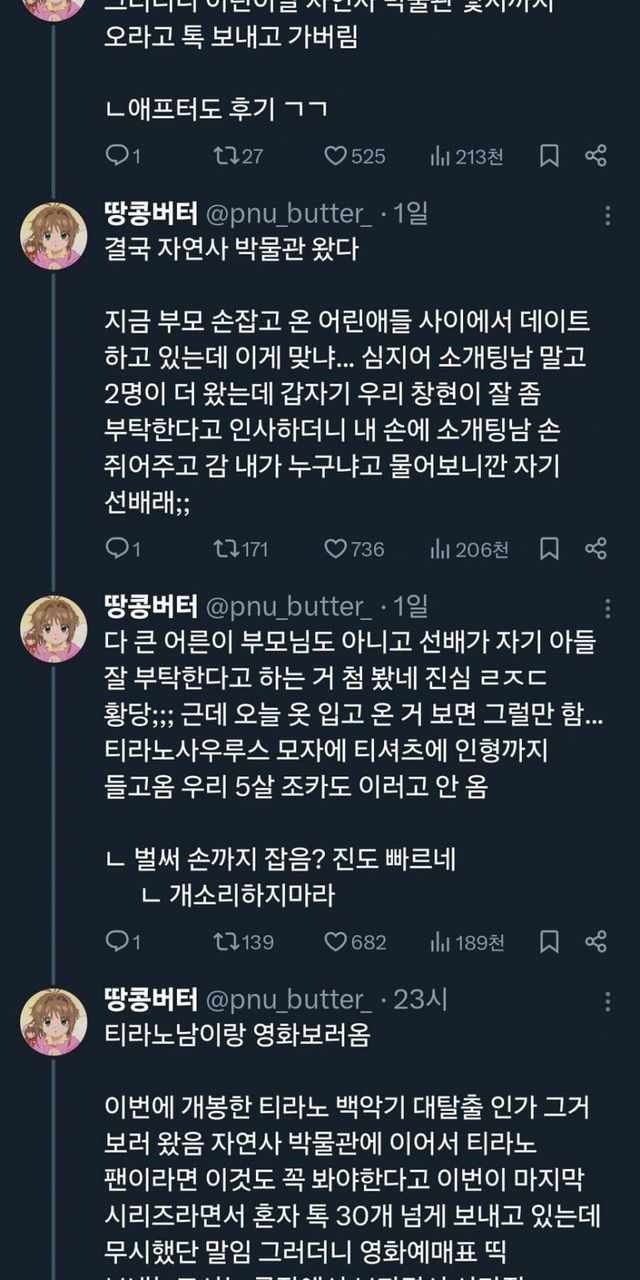Screen dimensions: 640x1280
Task: Open view analytics showing 206천
Action: [x=440, y=549]
